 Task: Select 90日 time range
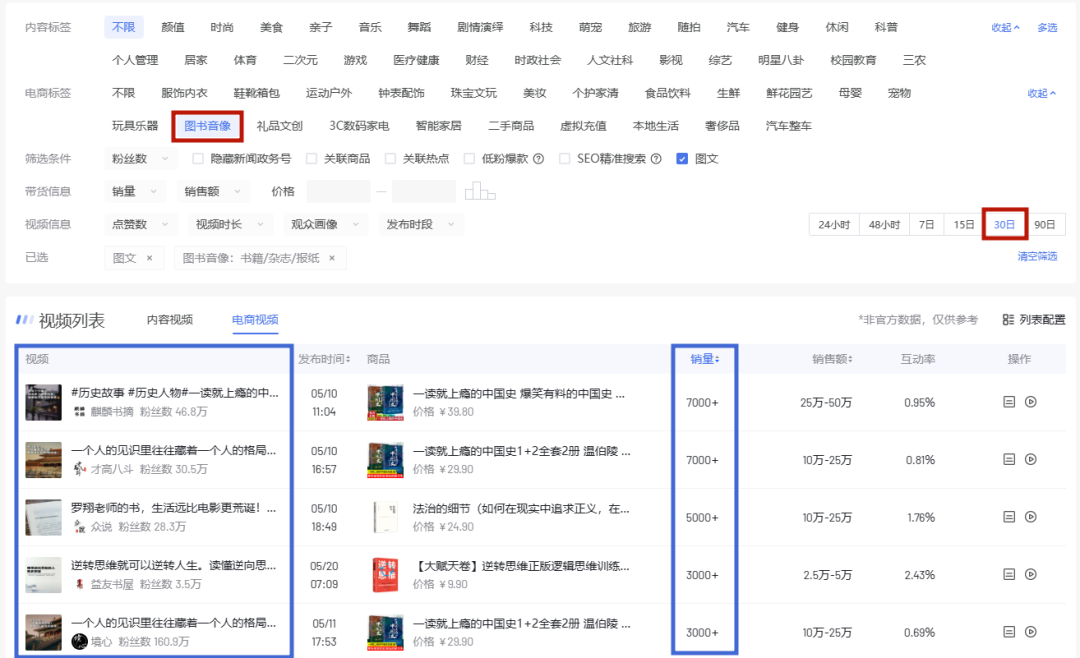point(1045,225)
